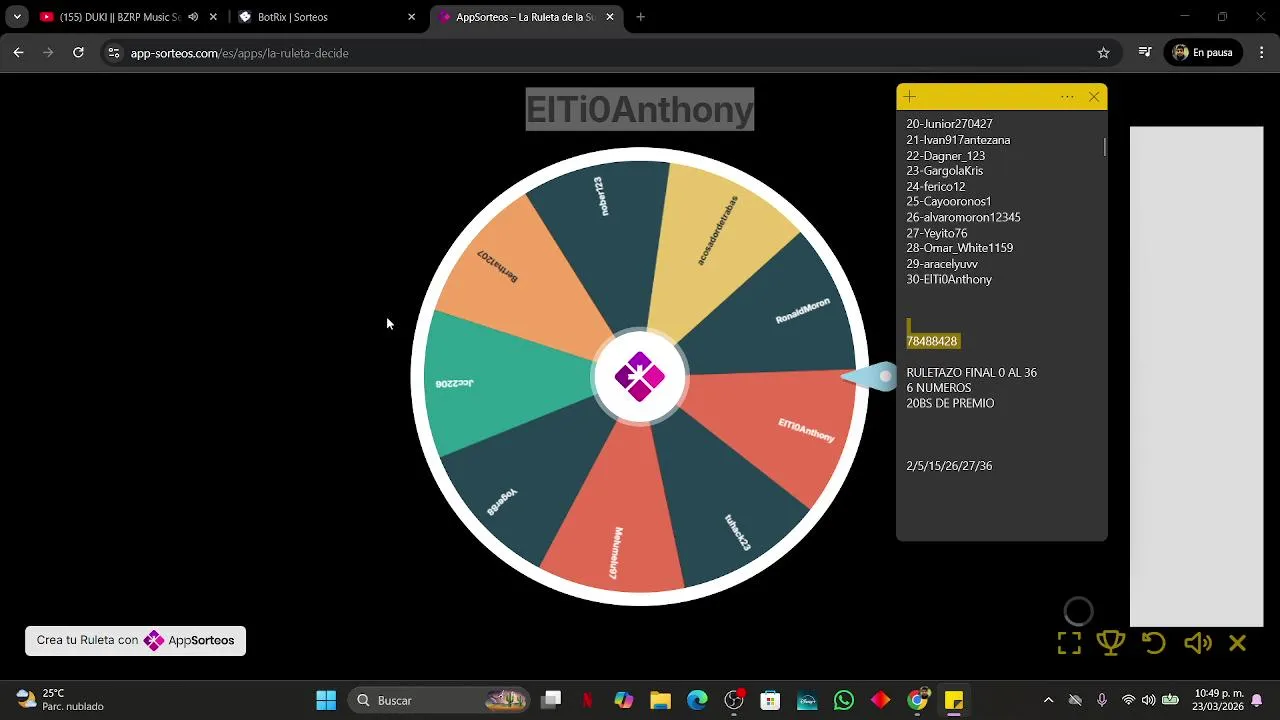Enter fullscreen mode for the roulette

click(1069, 643)
